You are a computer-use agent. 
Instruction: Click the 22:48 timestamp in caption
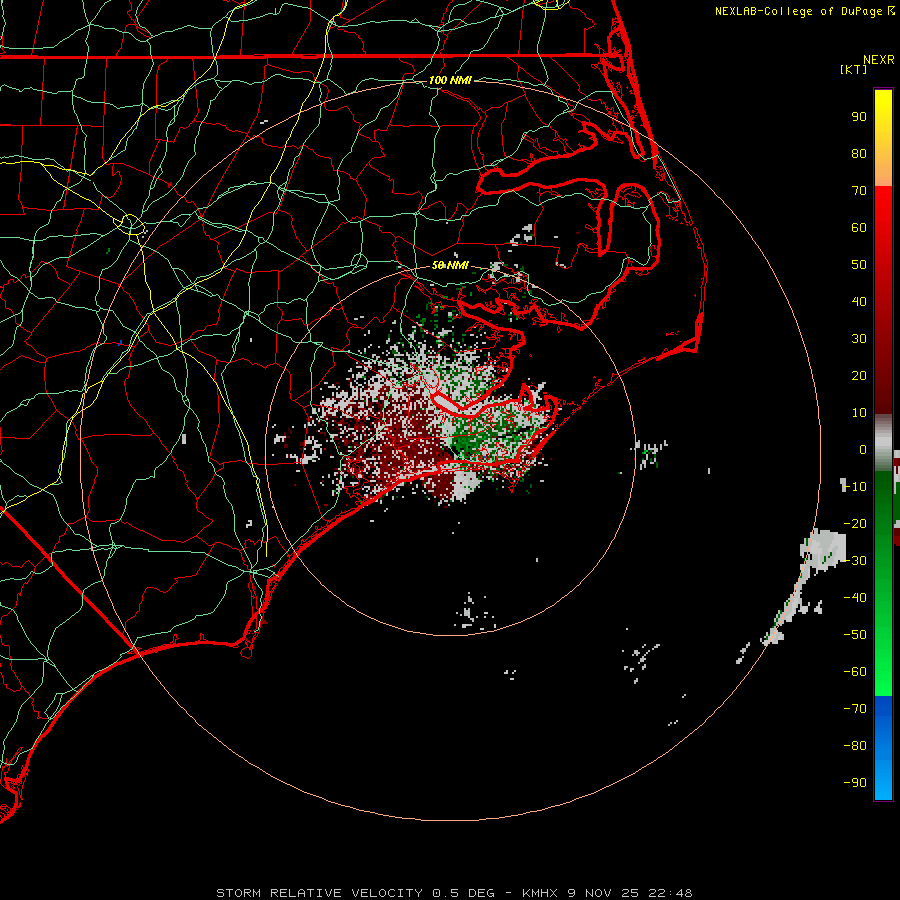[x=670, y=893]
